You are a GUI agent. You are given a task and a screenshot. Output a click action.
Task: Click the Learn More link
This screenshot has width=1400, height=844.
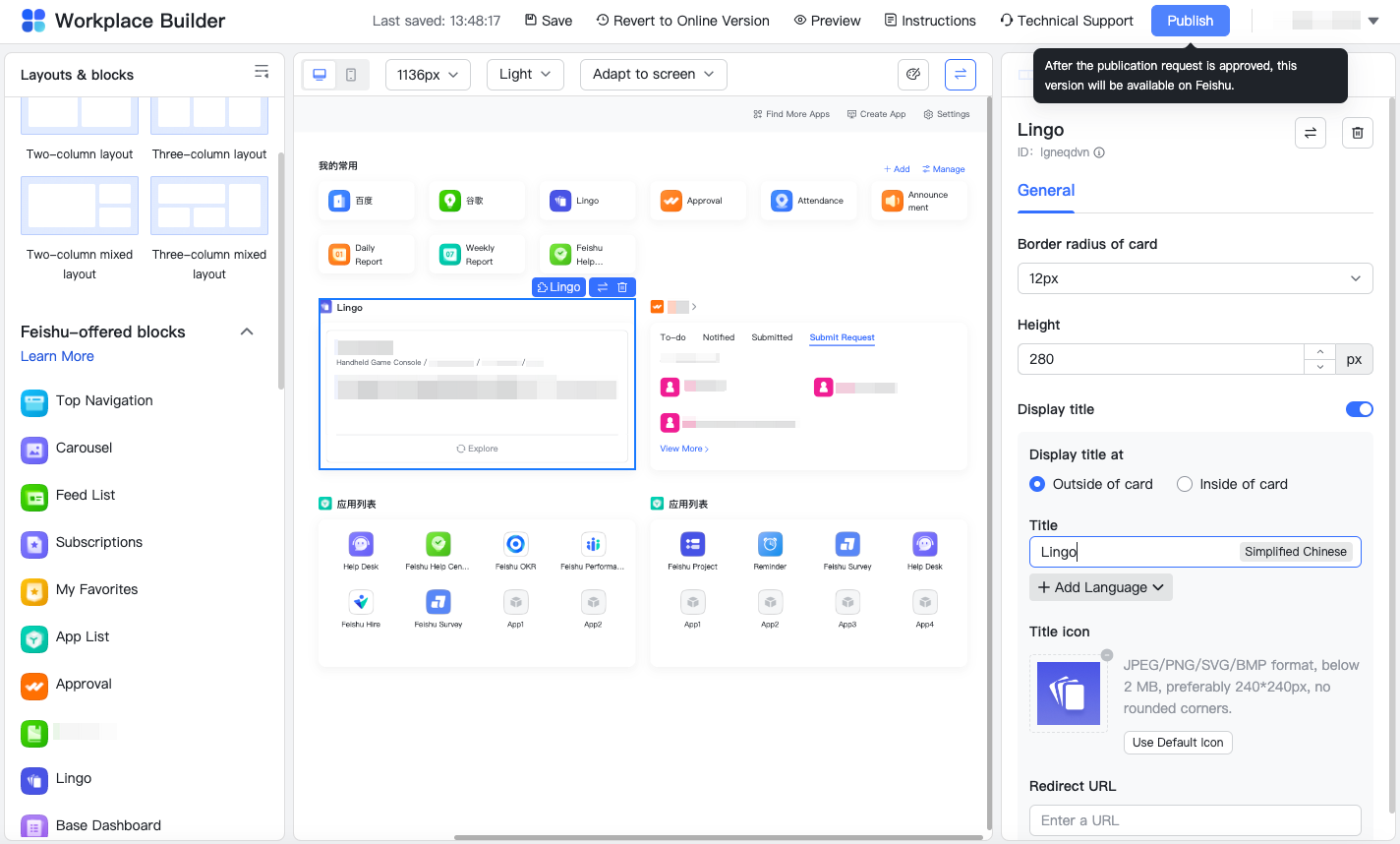pos(57,356)
